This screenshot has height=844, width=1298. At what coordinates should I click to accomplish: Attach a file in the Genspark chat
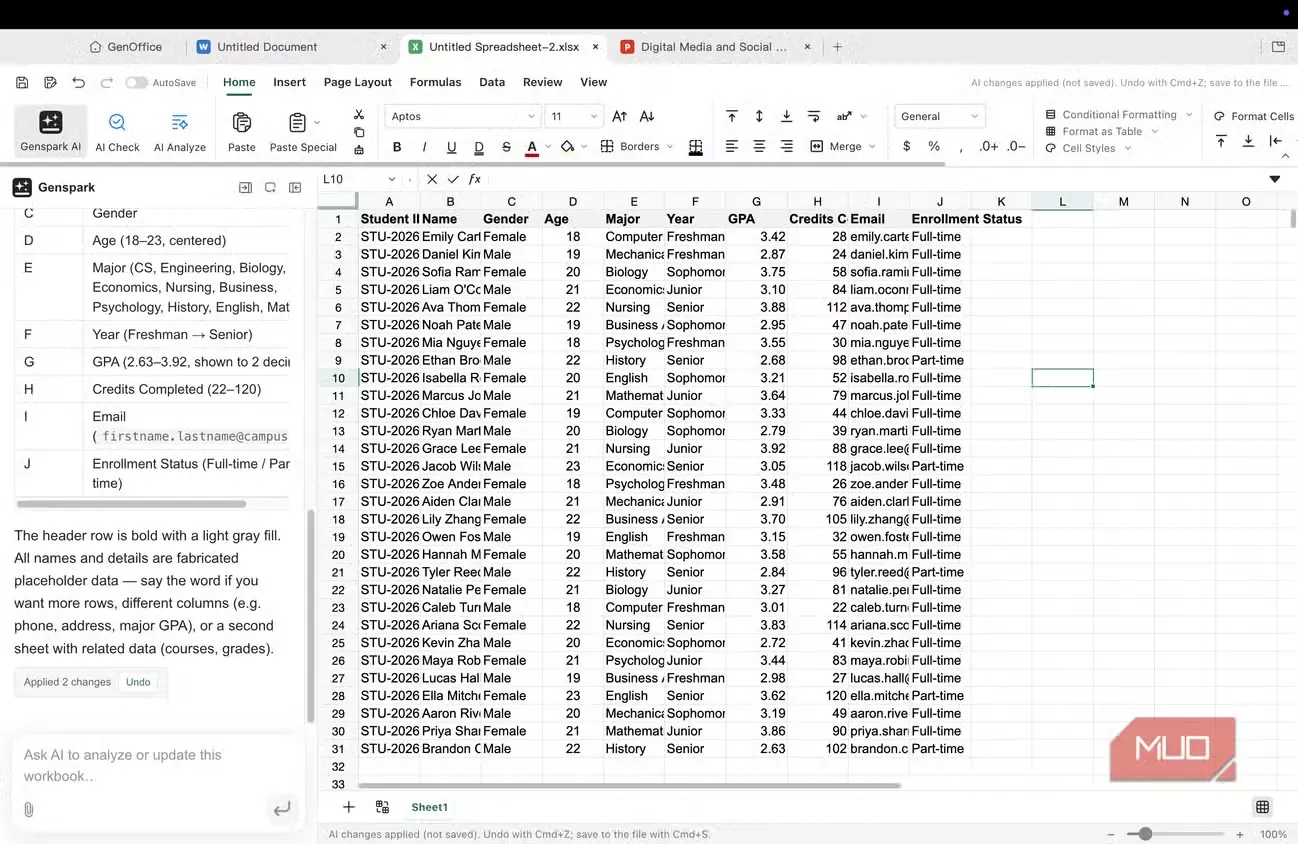28,809
